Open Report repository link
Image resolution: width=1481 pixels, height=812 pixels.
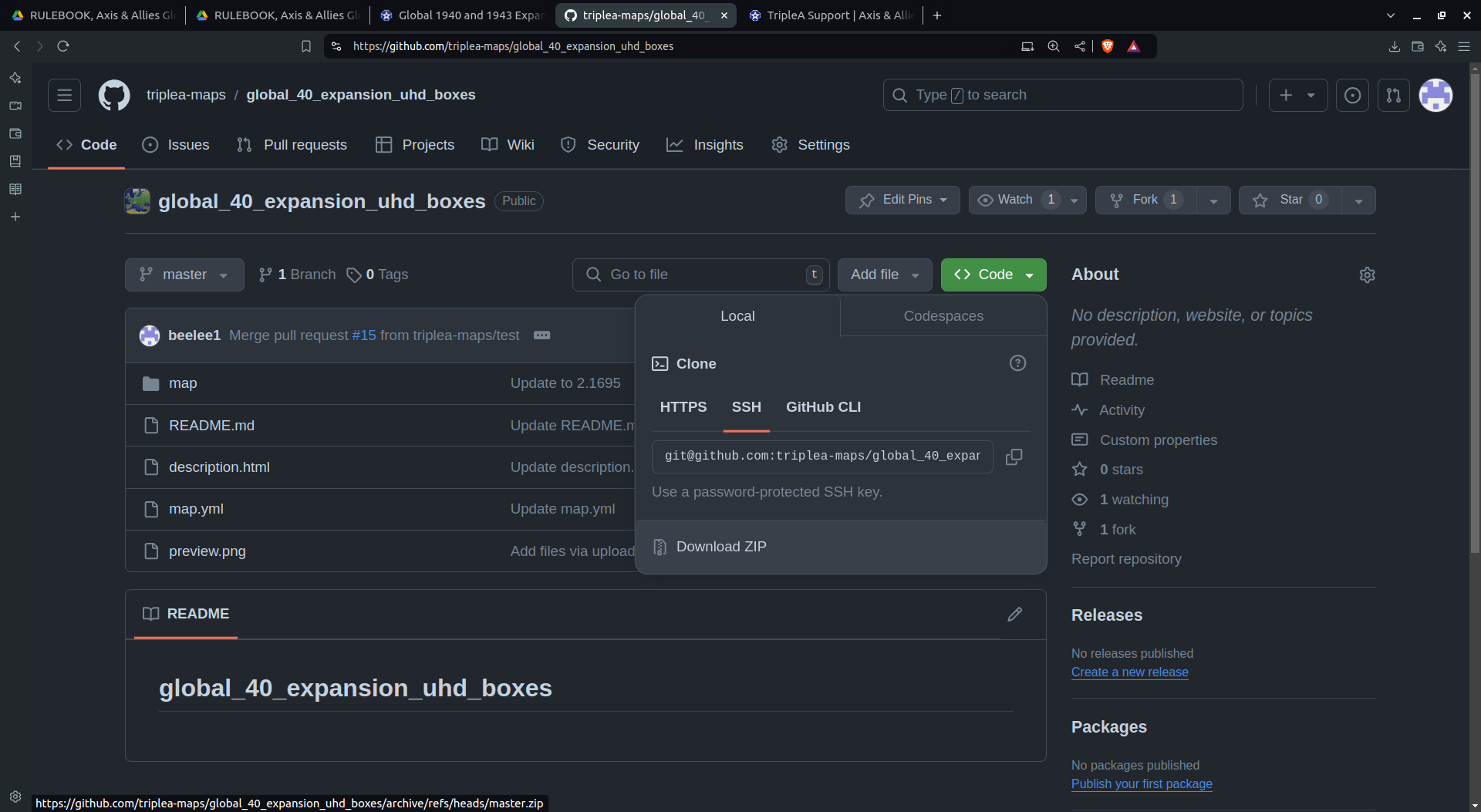[1126, 559]
